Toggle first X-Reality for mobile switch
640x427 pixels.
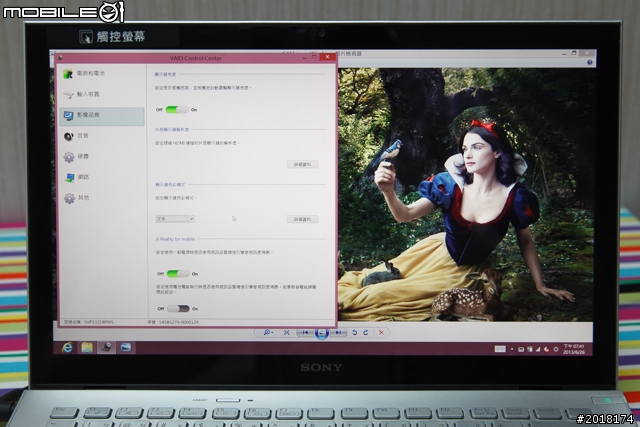tap(178, 274)
